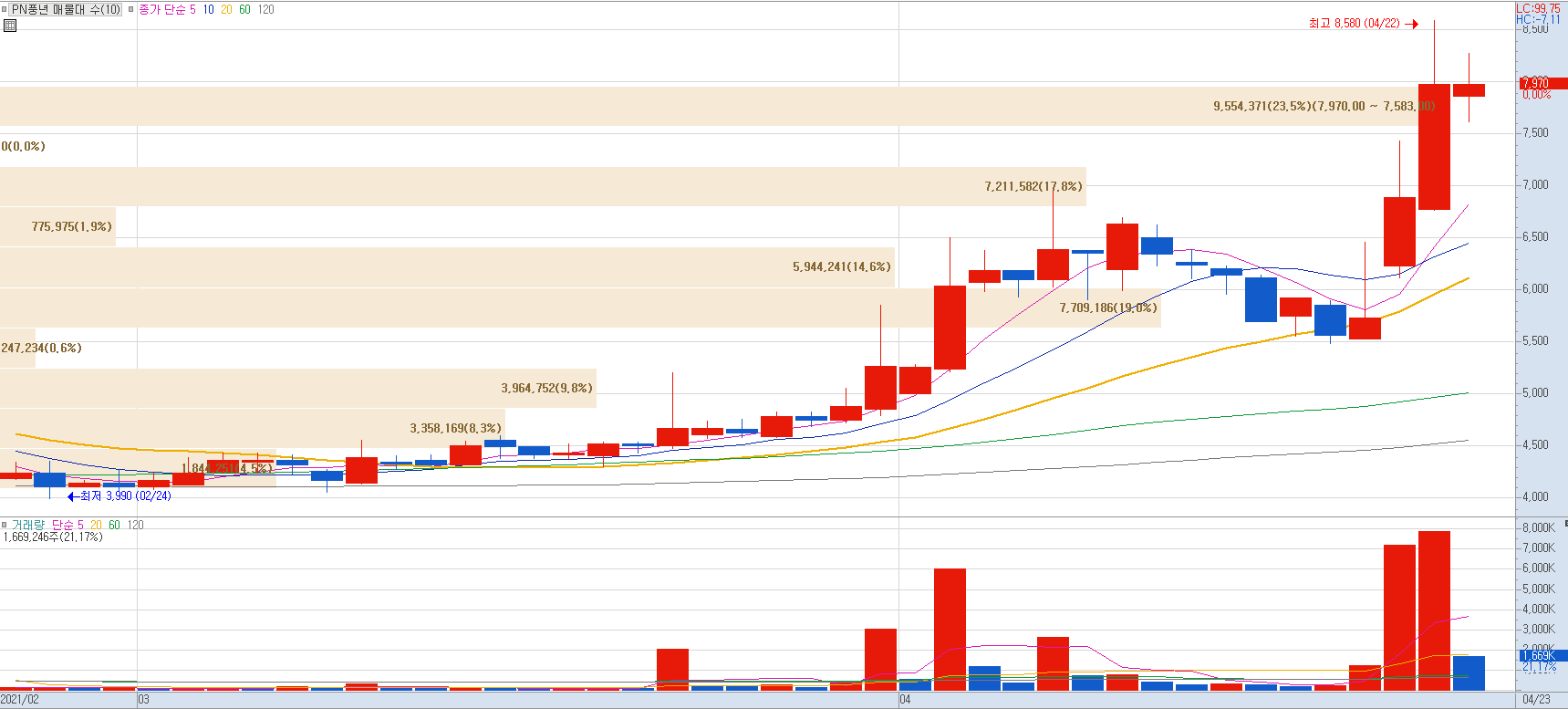Image resolution: width=1568 pixels, height=709 pixels.
Task: Click the orange 20-day volume average legend
Action: (x=96, y=525)
